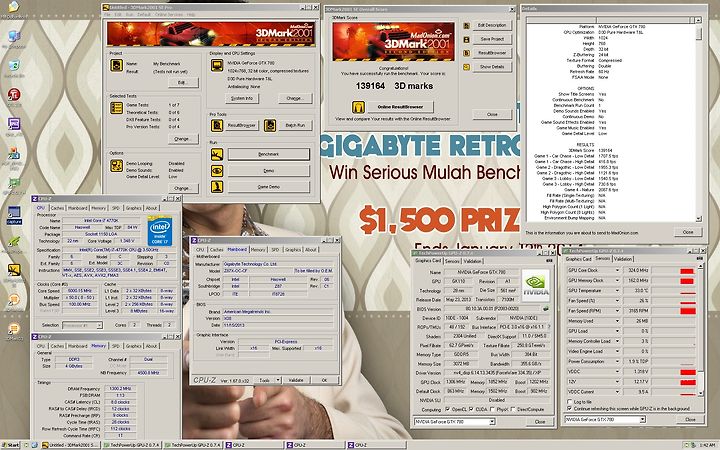720x450 pixels.
Task: Open the Graphics tab in CPU-Z Memory window
Action: (134, 346)
